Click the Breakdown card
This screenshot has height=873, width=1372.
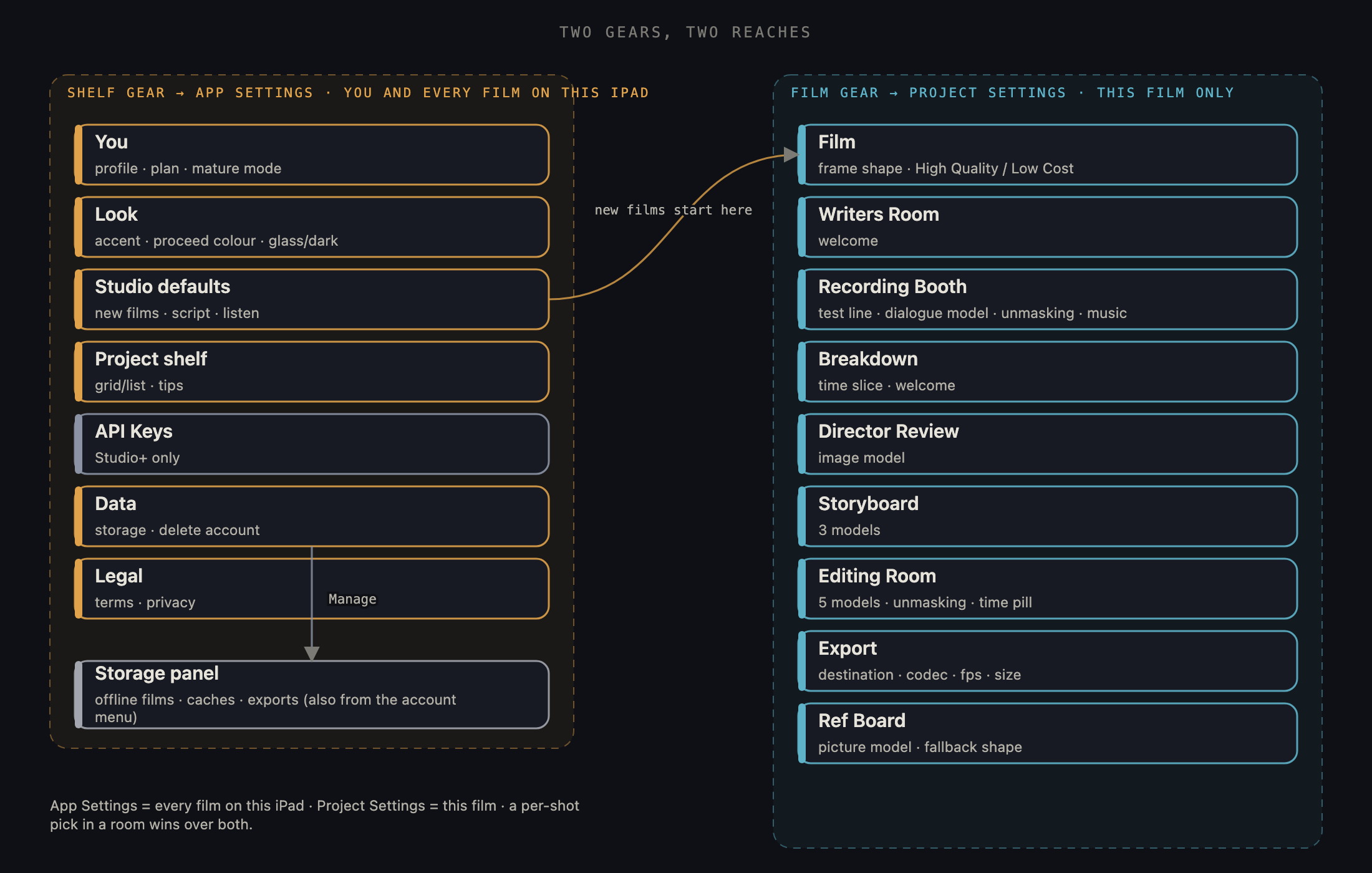pos(1048,372)
